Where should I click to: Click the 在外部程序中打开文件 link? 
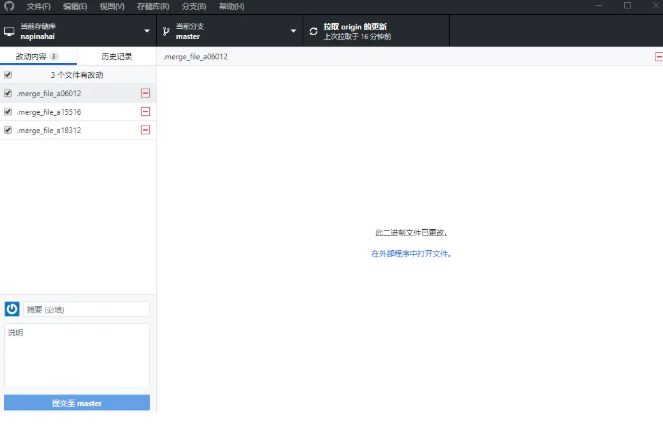[x=411, y=254]
